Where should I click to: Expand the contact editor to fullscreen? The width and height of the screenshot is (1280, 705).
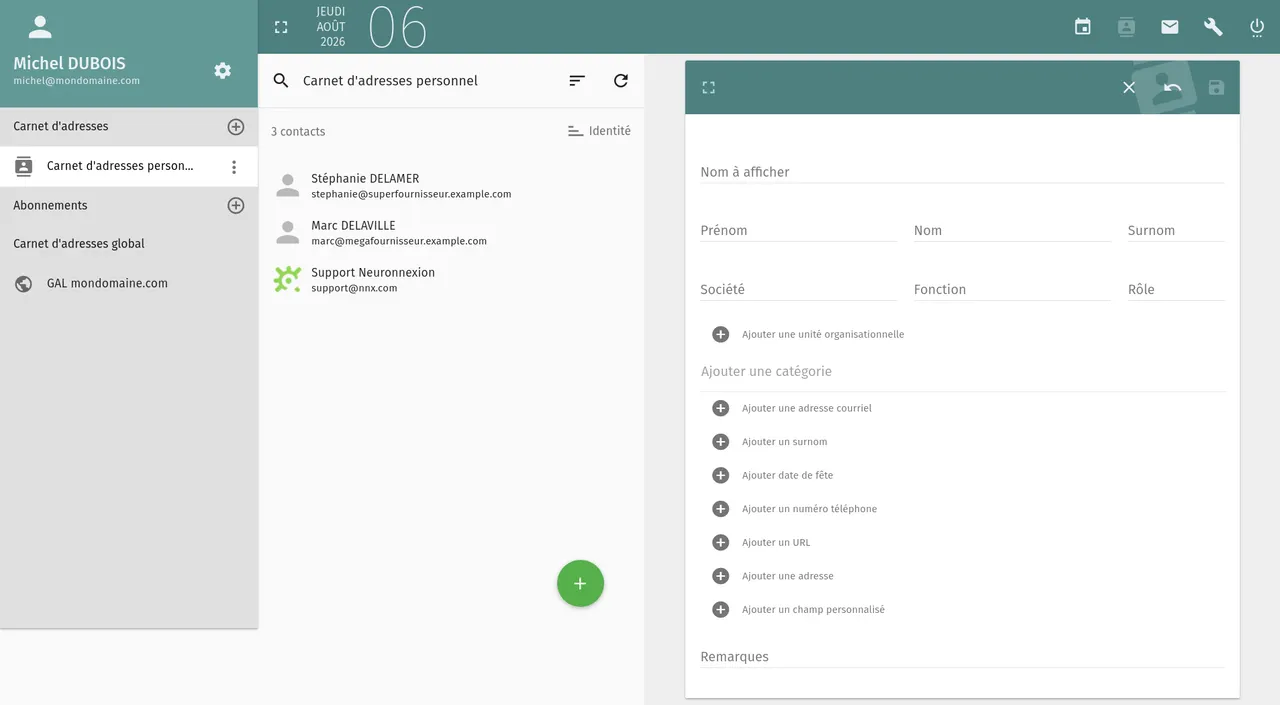coord(709,88)
